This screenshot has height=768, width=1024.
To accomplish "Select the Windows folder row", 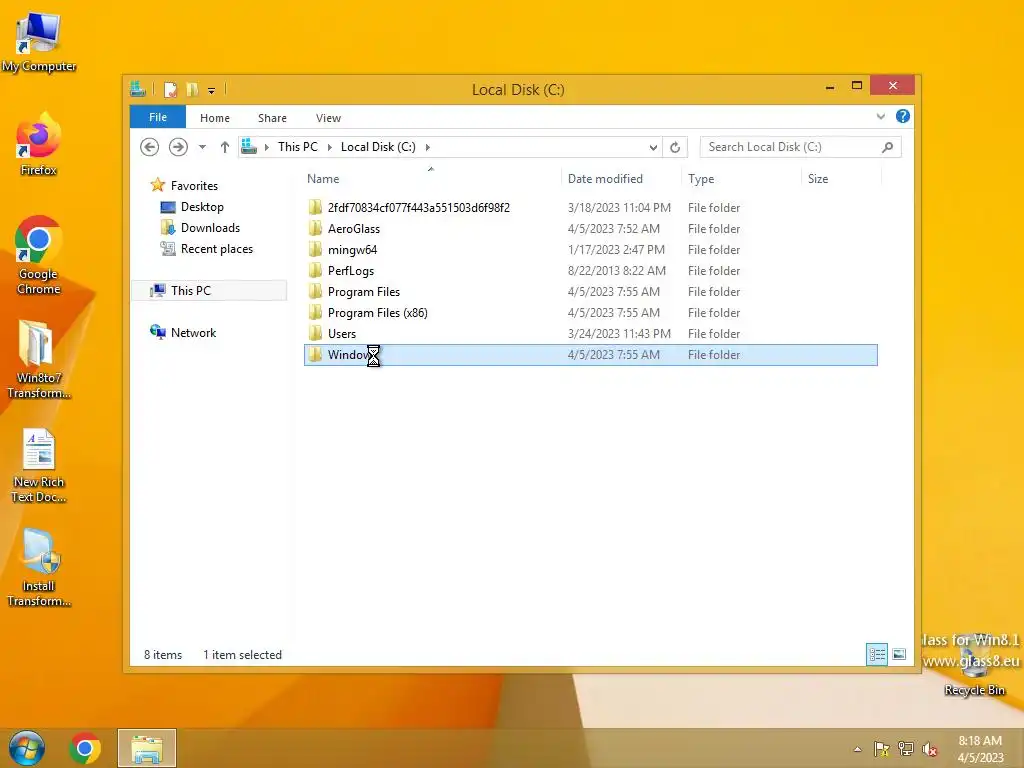I will (x=591, y=355).
